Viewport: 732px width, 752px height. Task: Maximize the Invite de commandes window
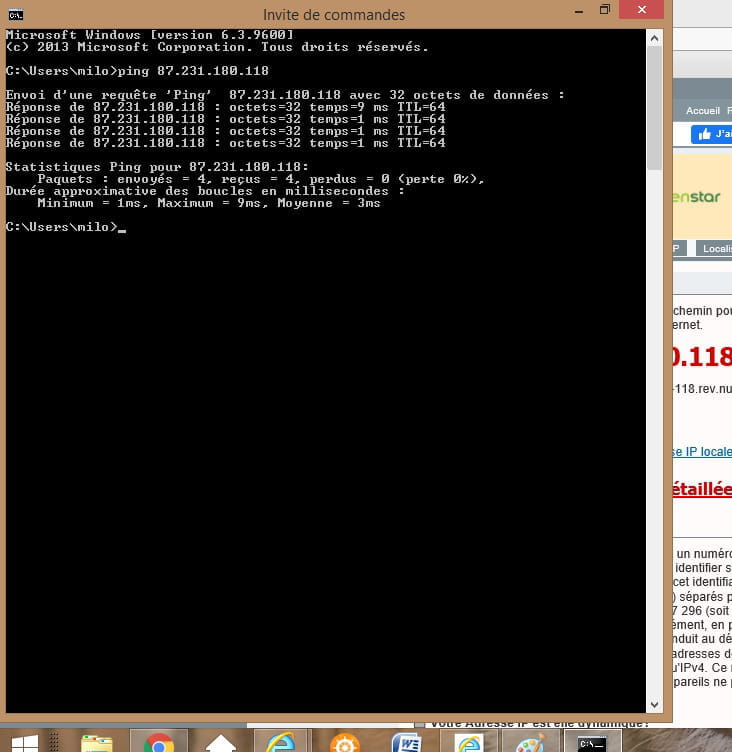605,10
